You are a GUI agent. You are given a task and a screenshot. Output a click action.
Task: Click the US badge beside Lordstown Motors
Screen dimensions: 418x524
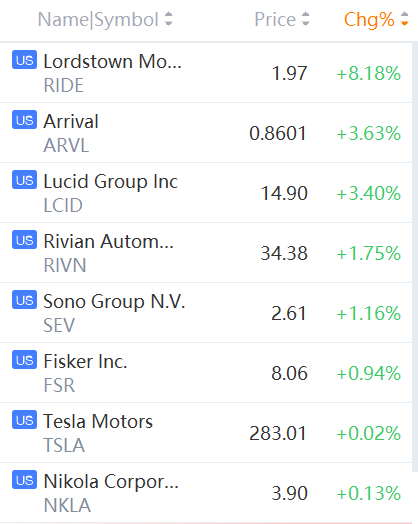(x=24, y=60)
